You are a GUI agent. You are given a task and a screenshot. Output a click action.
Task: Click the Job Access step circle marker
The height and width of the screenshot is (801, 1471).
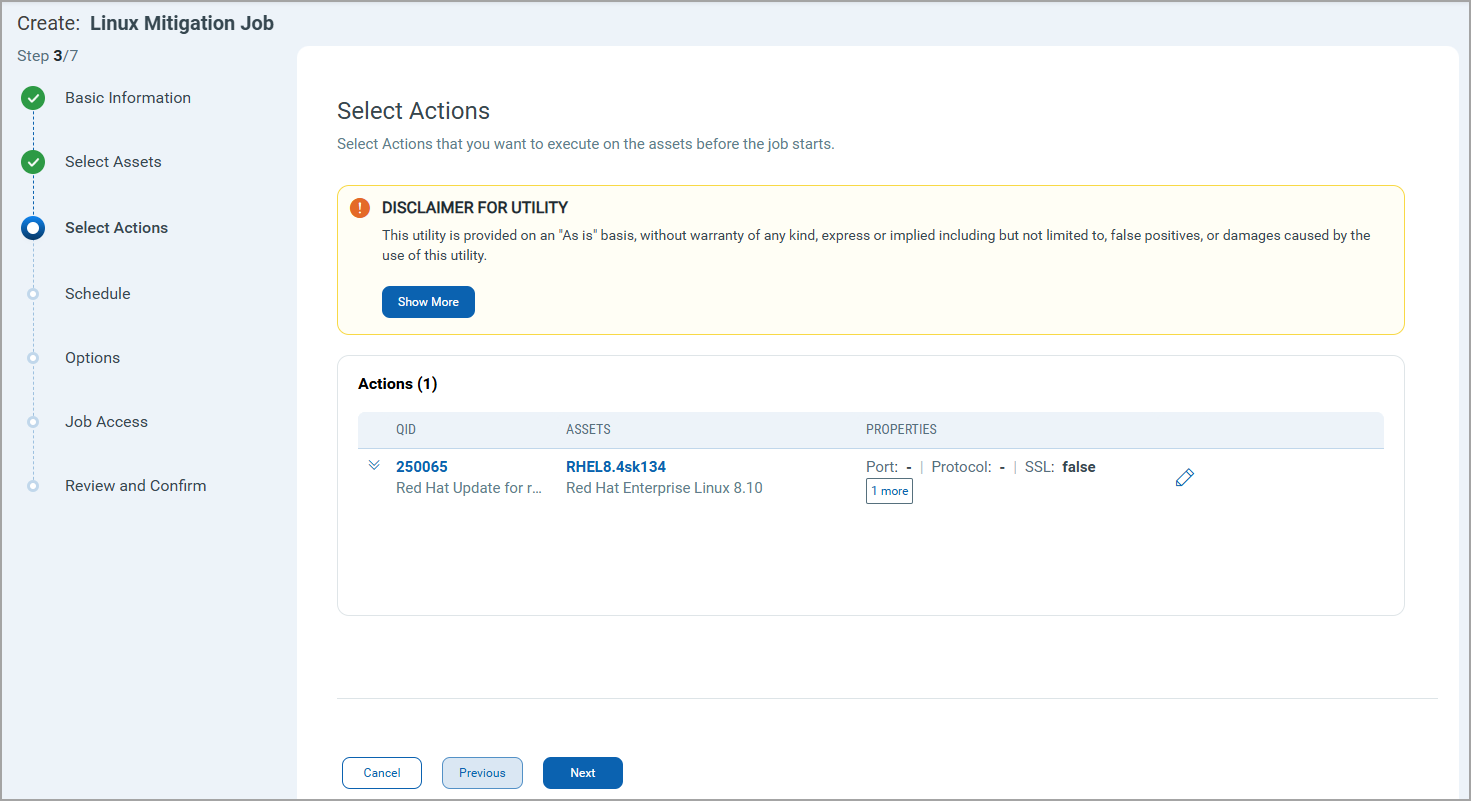33,422
